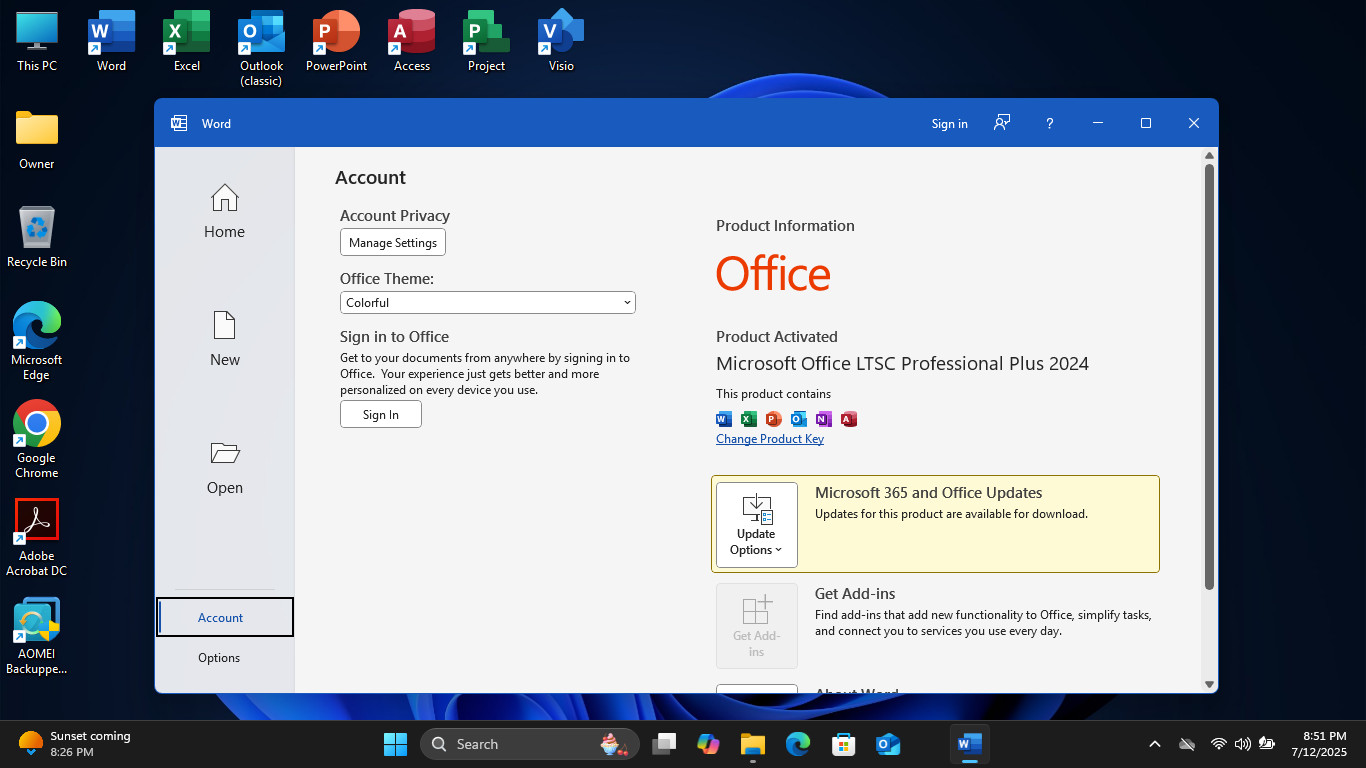Screen dimensions: 1366x768
Task: Select the Account backstage tab
Action: point(225,617)
